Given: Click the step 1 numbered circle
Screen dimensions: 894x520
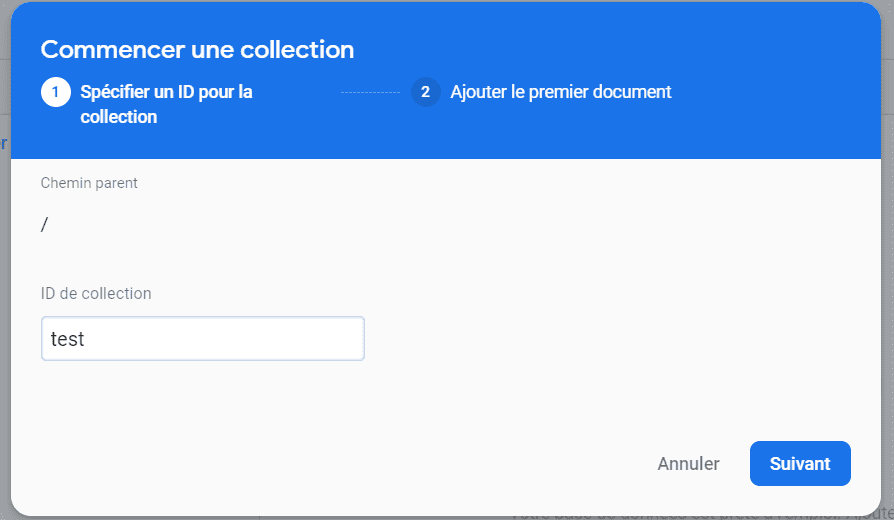Looking at the screenshot, I should pos(55,92).
